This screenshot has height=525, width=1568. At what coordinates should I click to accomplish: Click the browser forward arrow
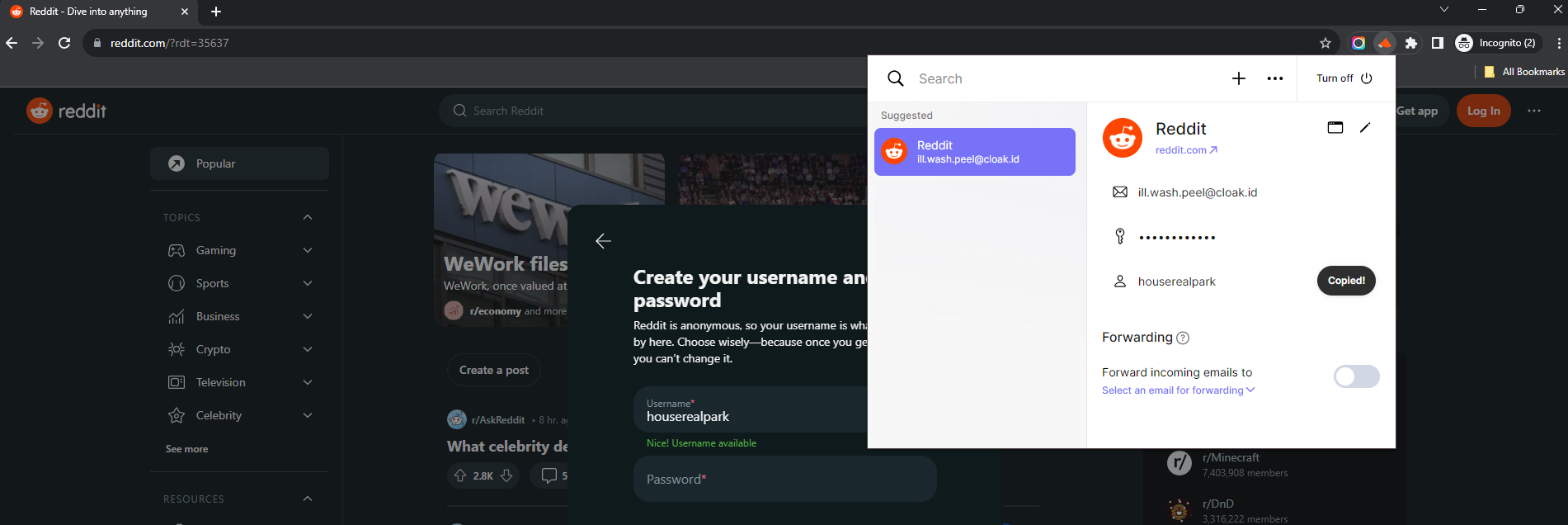click(x=38, y=43)
